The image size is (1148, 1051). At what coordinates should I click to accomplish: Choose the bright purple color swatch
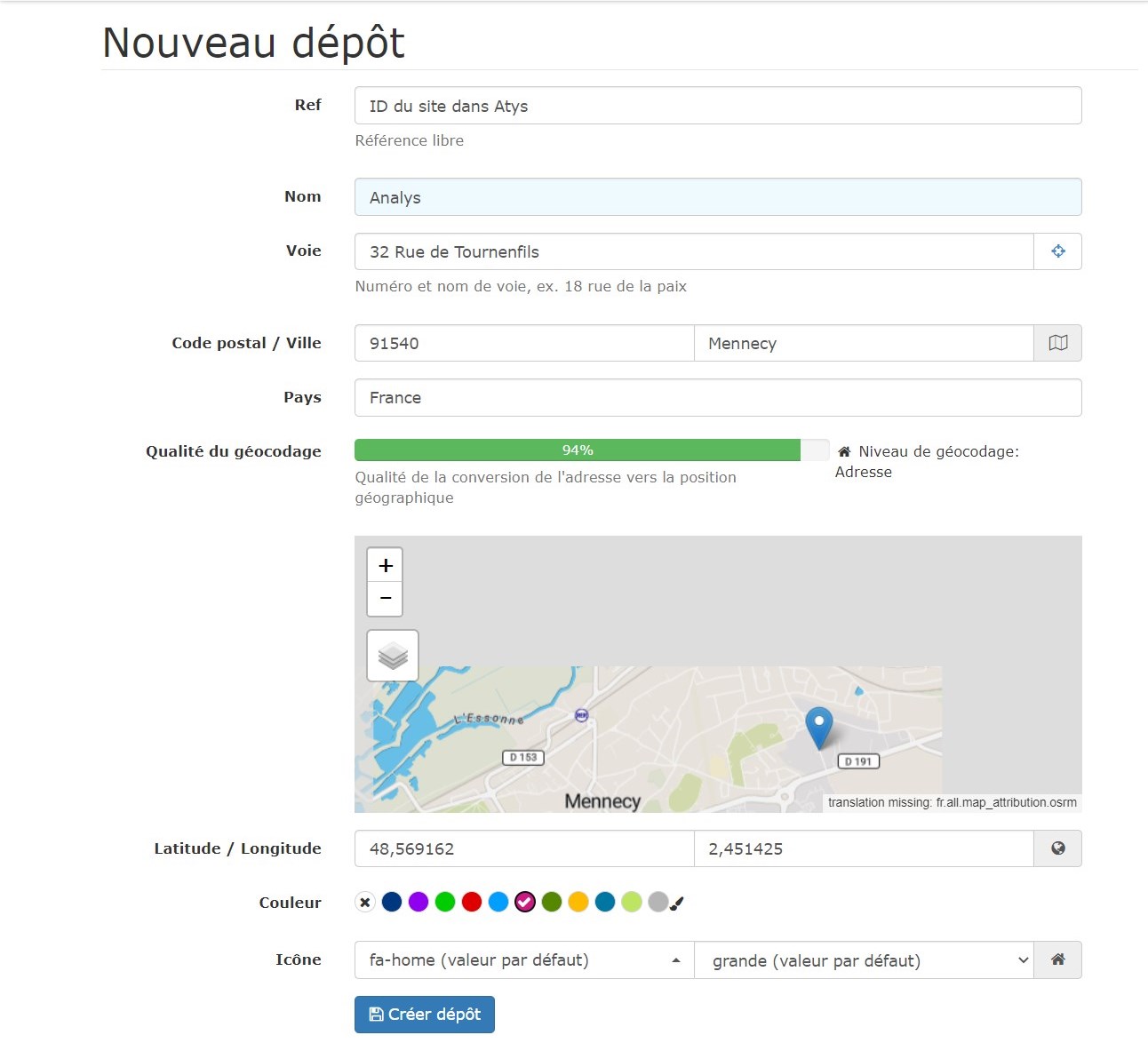click(x=419, y=903)
